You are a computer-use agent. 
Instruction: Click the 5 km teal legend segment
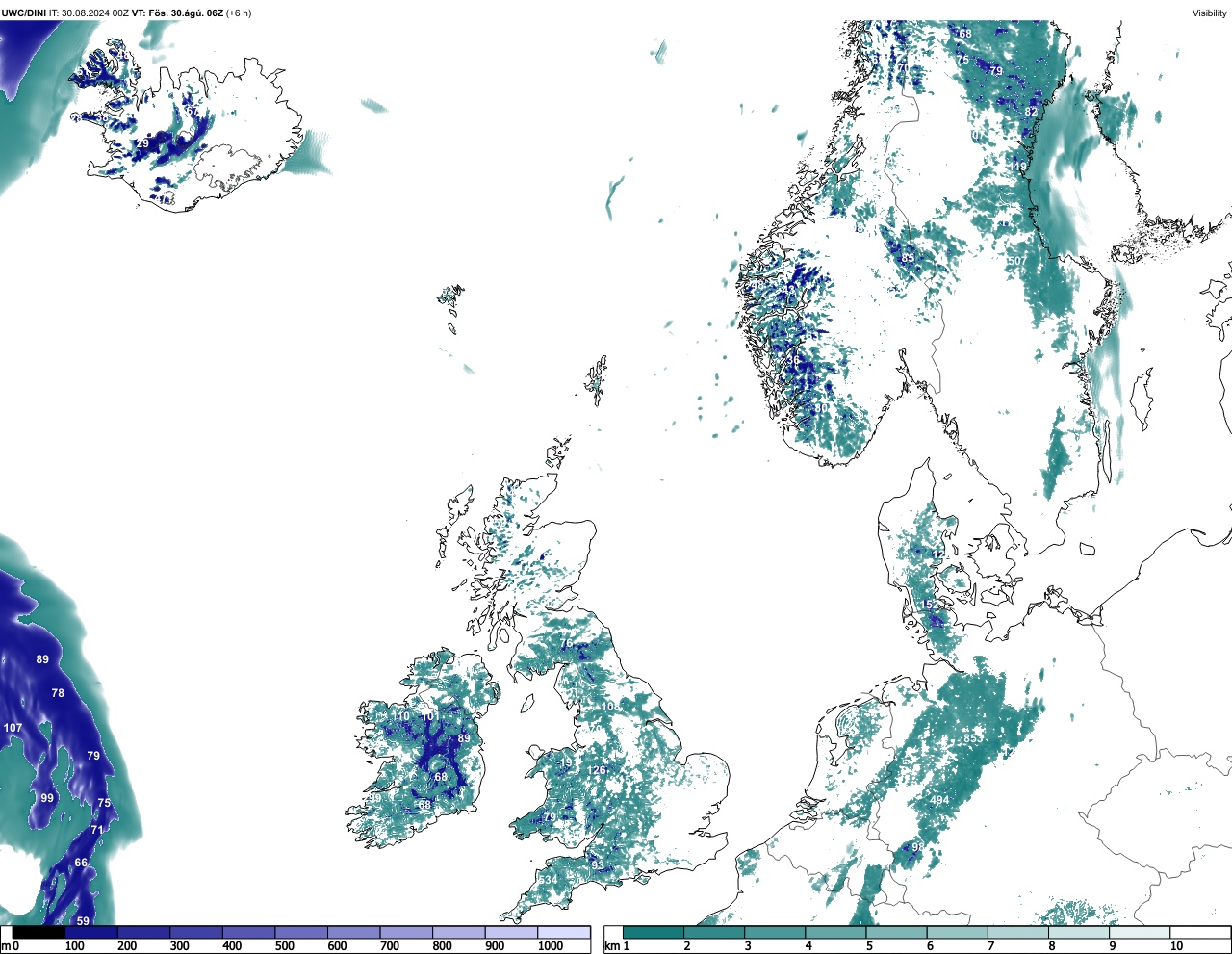pos(897,932)
